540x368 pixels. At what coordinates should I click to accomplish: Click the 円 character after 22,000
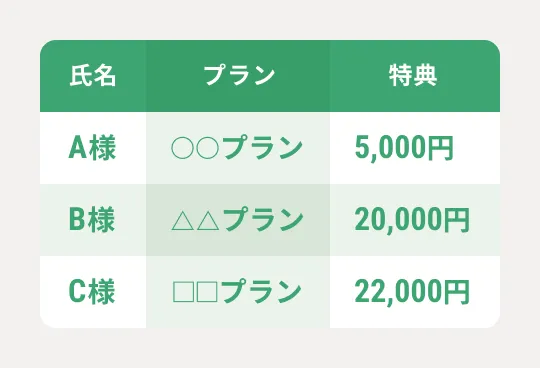click(x=456, y=292)
